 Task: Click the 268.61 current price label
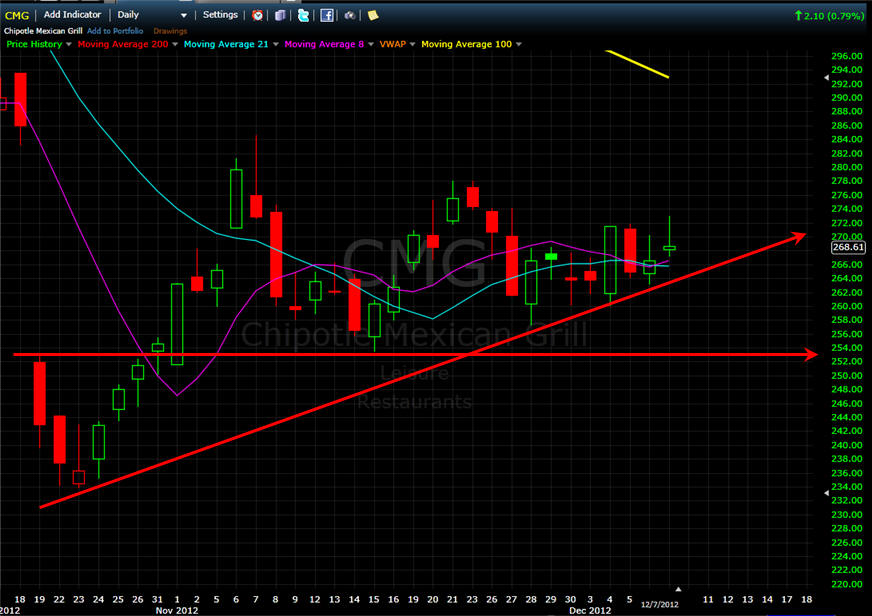pyautogui.click(x=851, y=247)
